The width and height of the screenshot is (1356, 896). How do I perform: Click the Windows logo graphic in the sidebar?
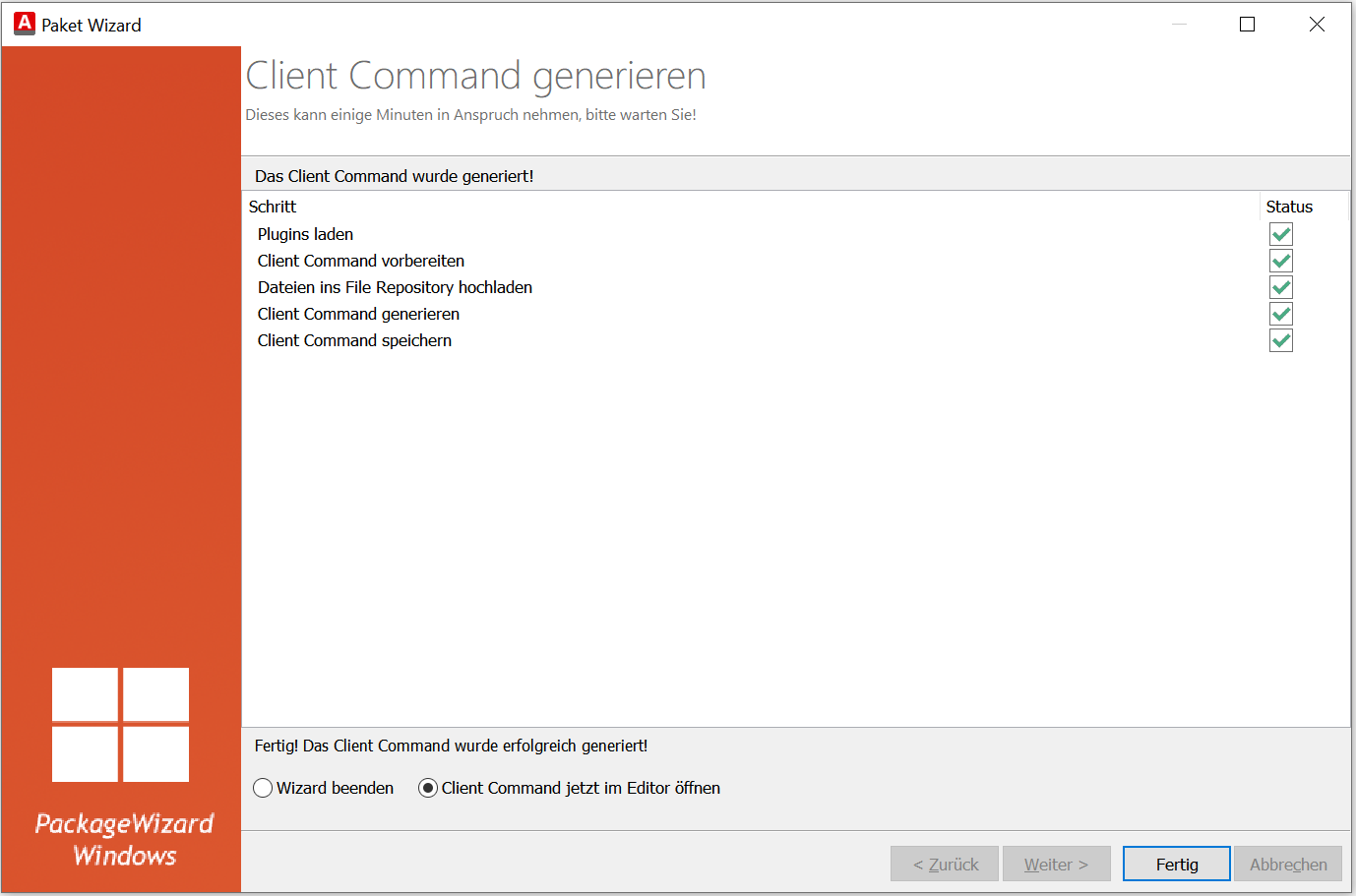pos(120,725)
